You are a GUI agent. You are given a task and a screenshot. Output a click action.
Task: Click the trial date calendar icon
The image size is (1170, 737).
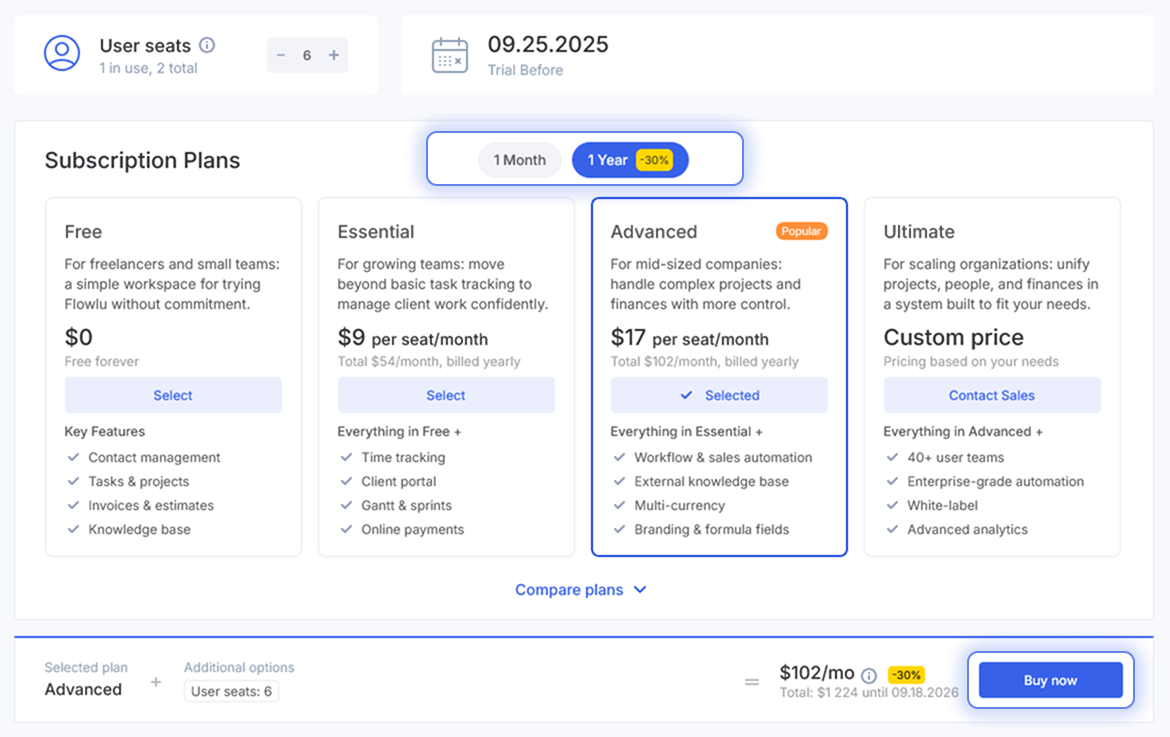click(x=449, y=55)
